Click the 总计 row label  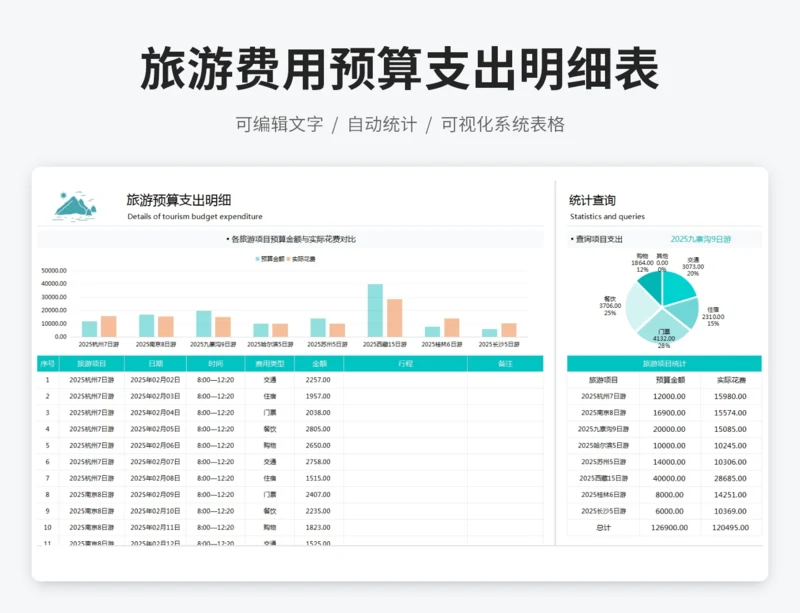604,527
